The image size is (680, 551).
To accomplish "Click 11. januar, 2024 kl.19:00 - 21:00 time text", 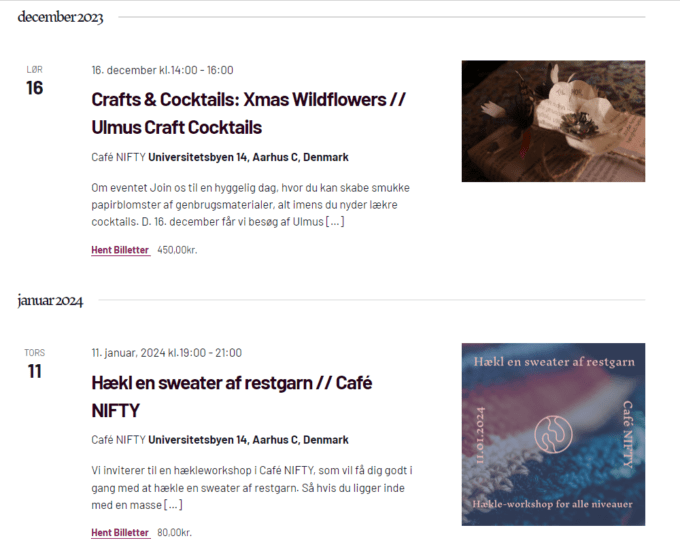I will [x=167, y=353].
